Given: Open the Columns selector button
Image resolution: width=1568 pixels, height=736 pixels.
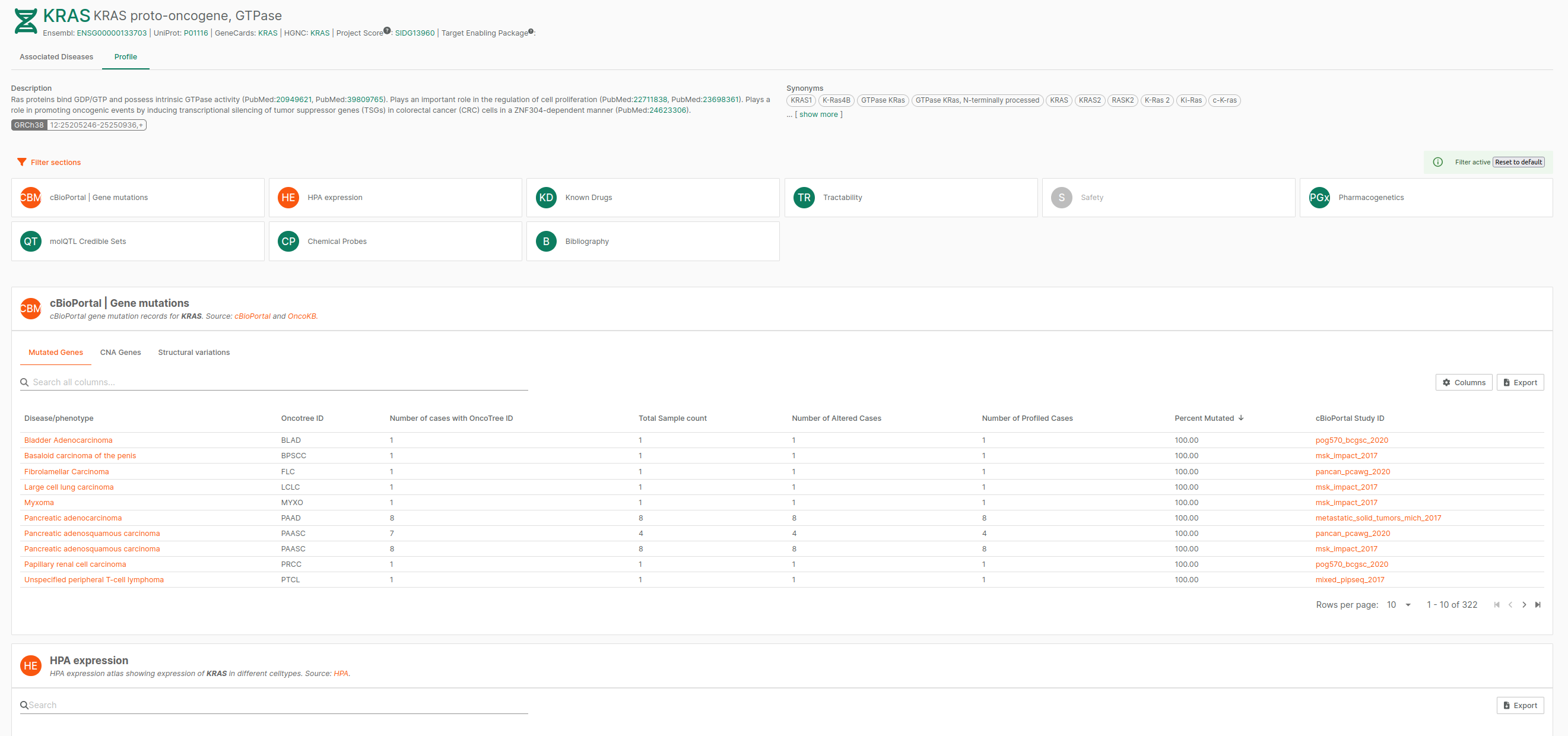Looking at the screenshot, I should (1464, 382).
